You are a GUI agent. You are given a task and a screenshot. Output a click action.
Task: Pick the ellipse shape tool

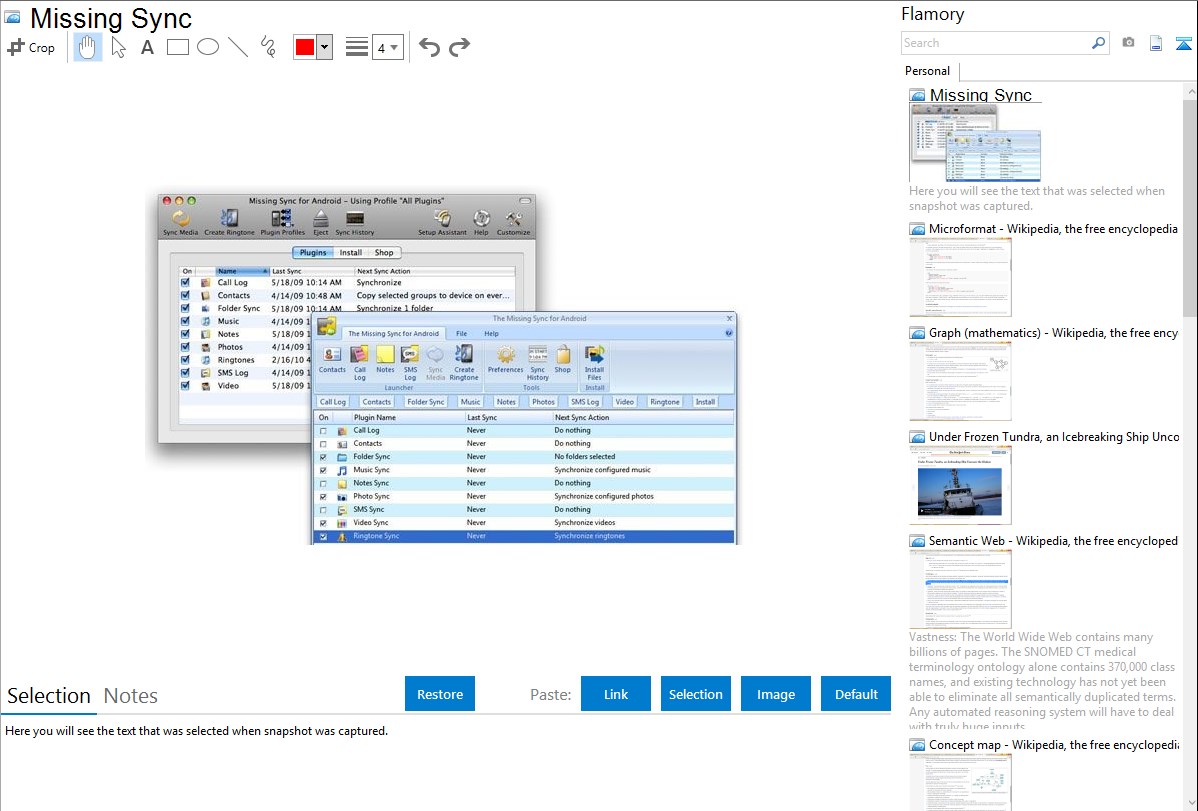208,47
